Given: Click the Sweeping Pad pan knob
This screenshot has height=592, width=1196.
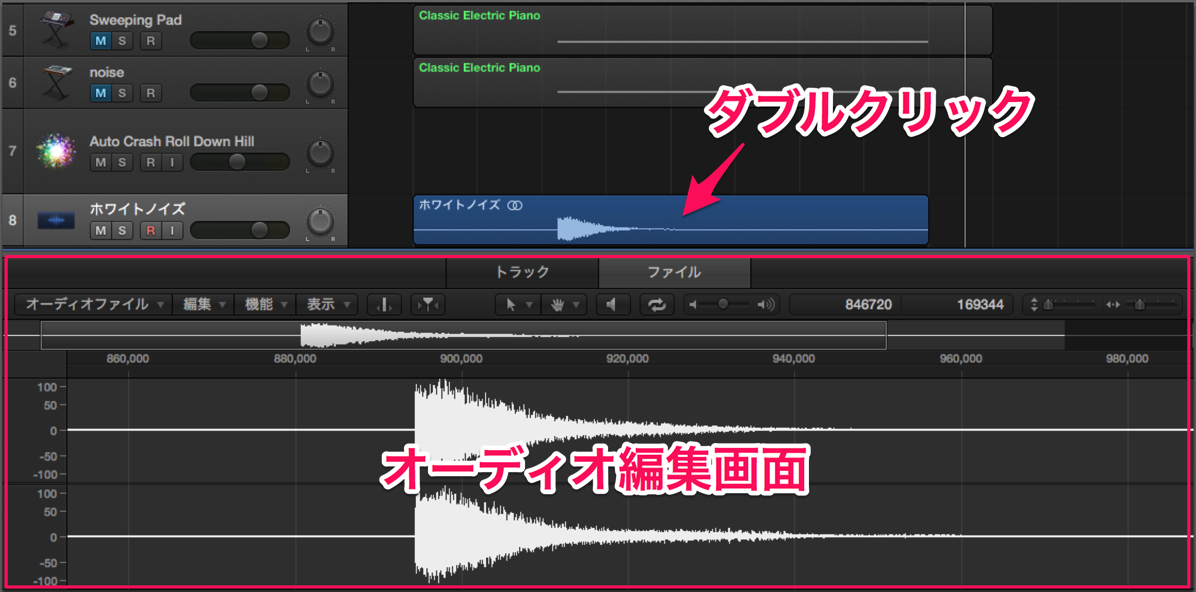Looking at the screenshot, I should (x=320, y=33).
